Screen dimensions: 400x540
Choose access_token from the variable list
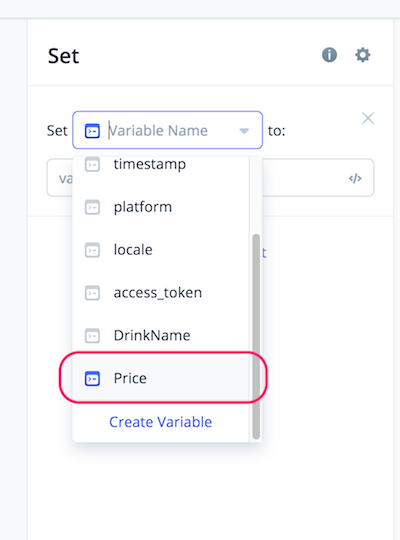[161, 293]
